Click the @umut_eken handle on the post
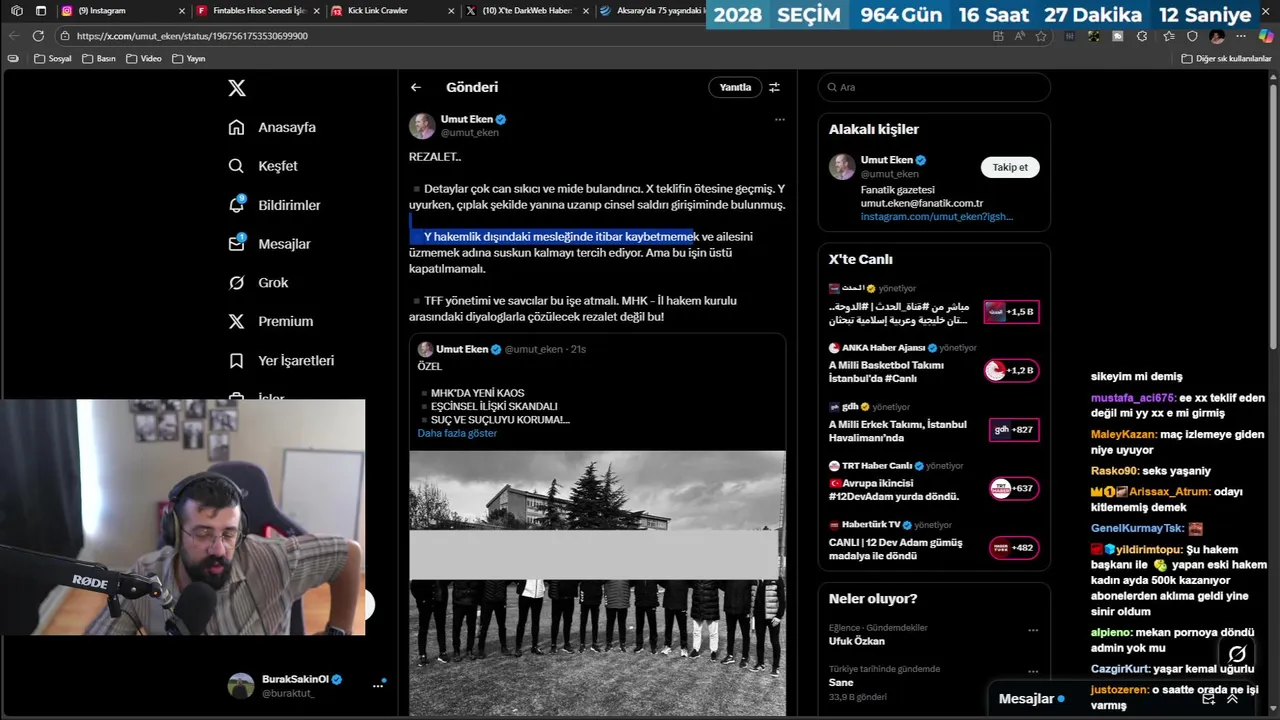1280x720 pixels. 470,132
